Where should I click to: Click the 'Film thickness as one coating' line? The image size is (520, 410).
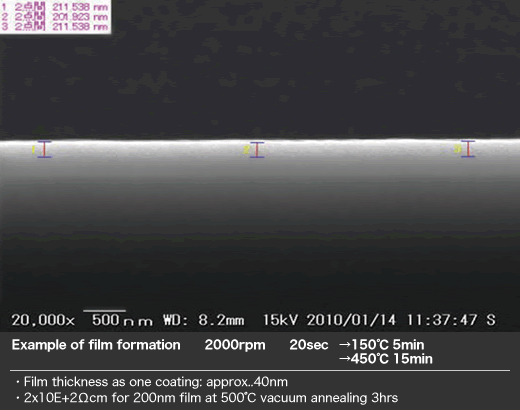[152, 382]
